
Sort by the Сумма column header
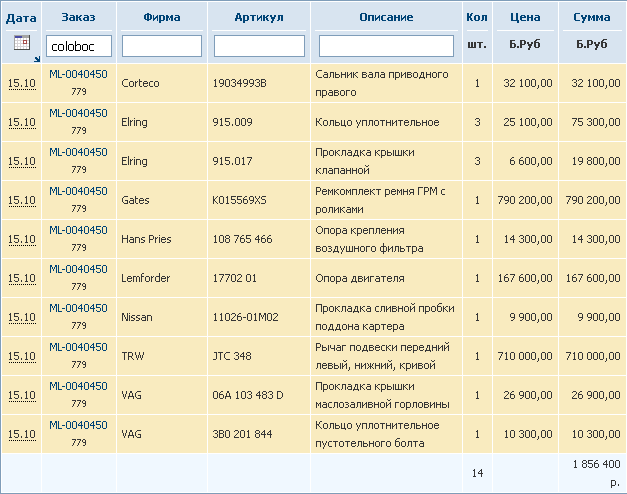592,17
